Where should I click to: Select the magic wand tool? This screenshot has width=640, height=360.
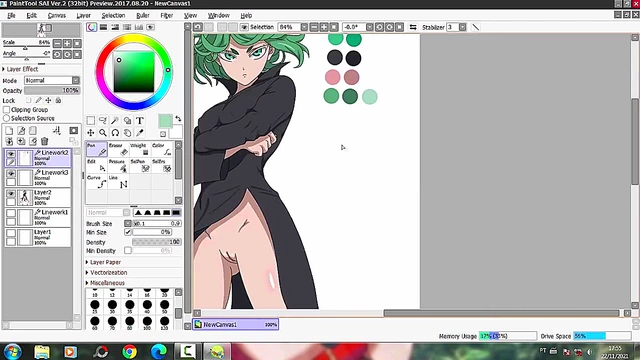(x=115, y=120)
